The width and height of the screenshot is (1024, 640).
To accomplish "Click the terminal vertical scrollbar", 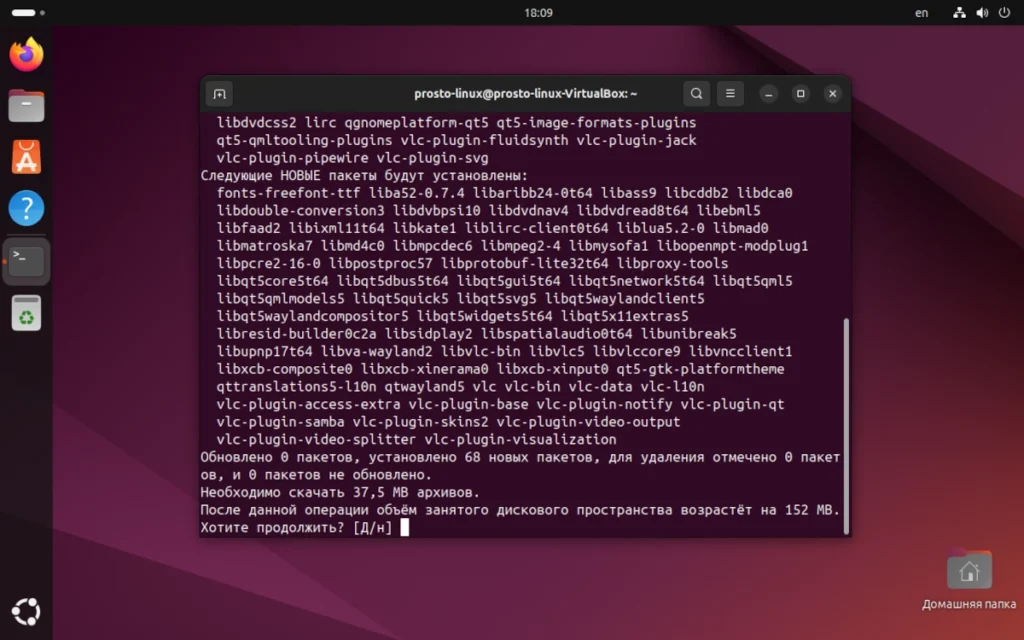I will point(846,426).
